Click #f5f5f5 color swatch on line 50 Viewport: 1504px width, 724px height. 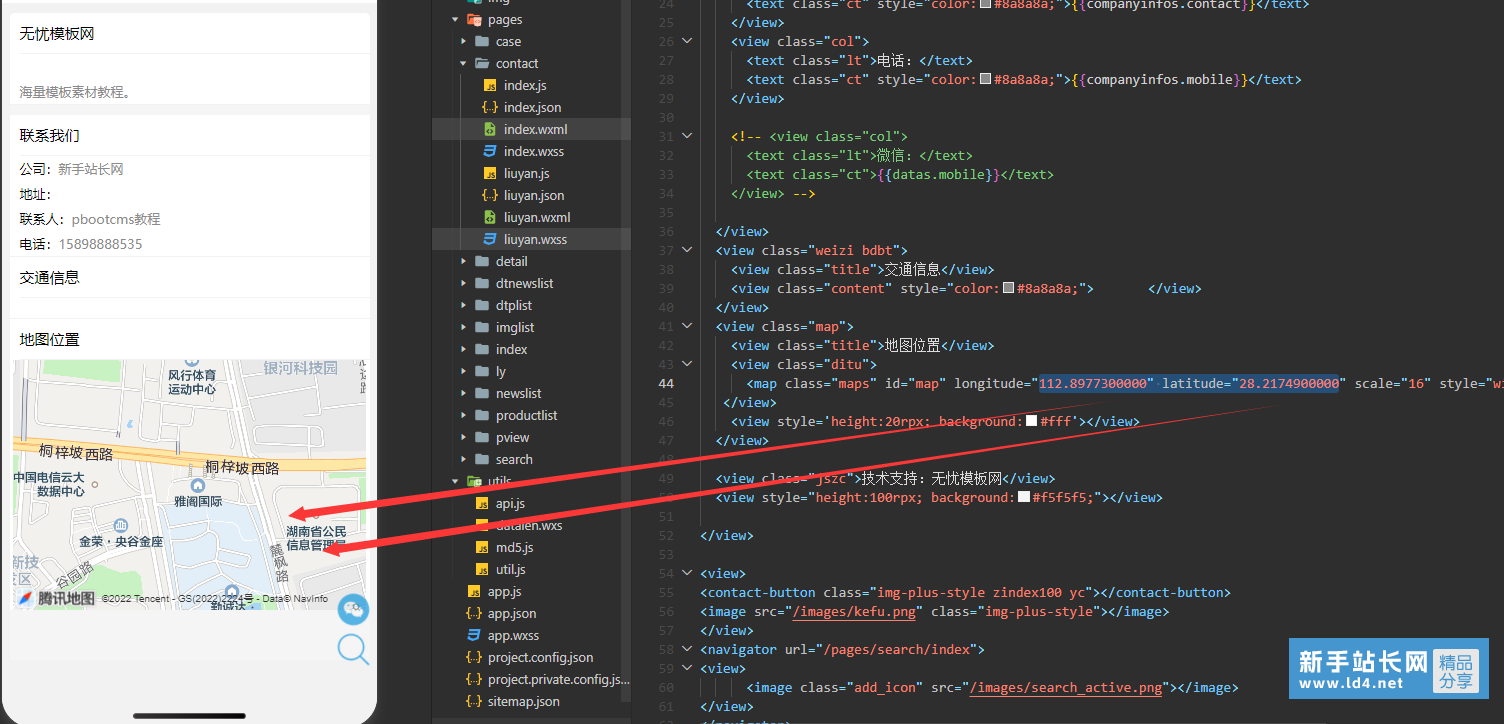[1024, 497]
